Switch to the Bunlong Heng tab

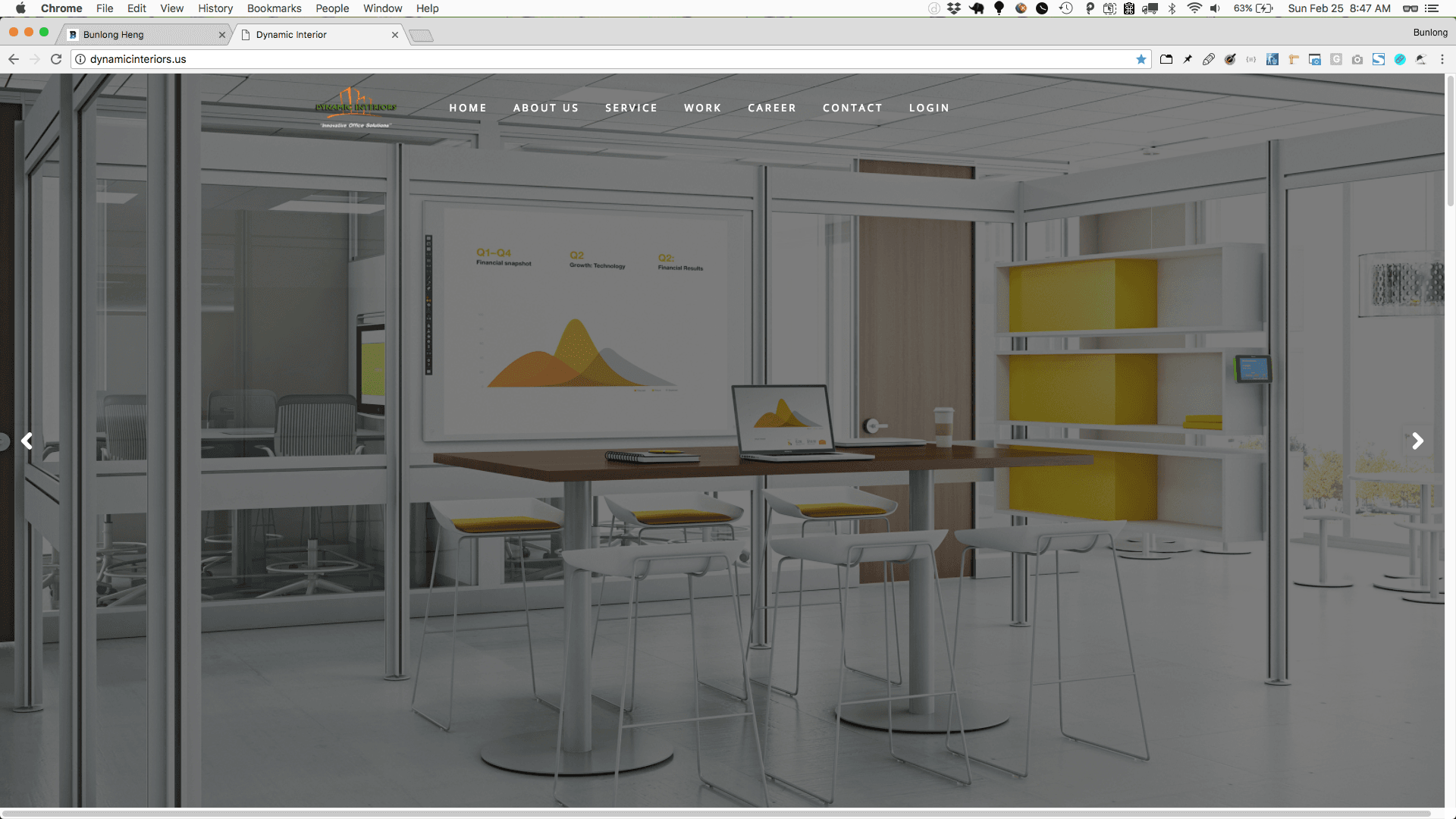144,35
